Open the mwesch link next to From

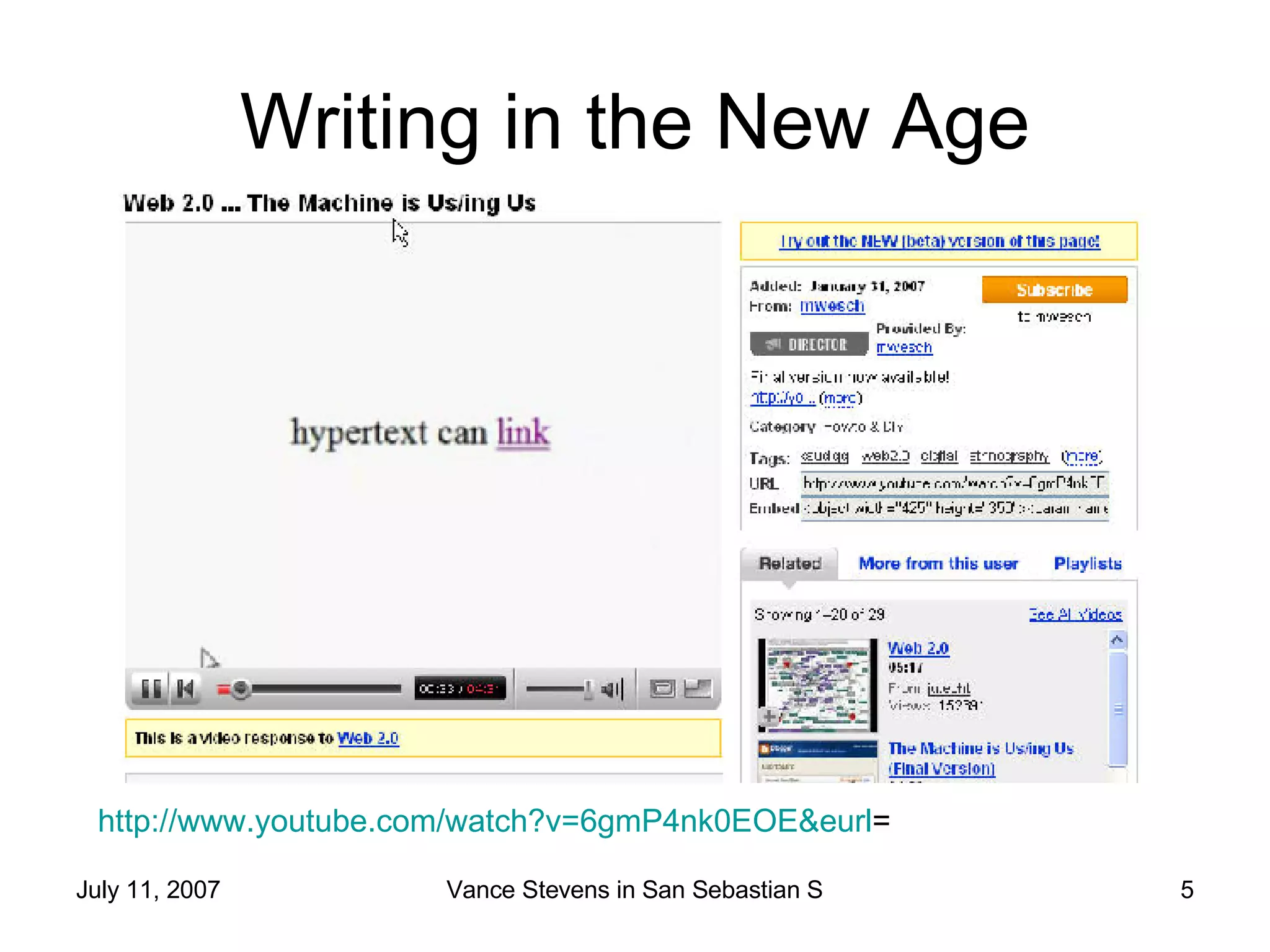832,306
